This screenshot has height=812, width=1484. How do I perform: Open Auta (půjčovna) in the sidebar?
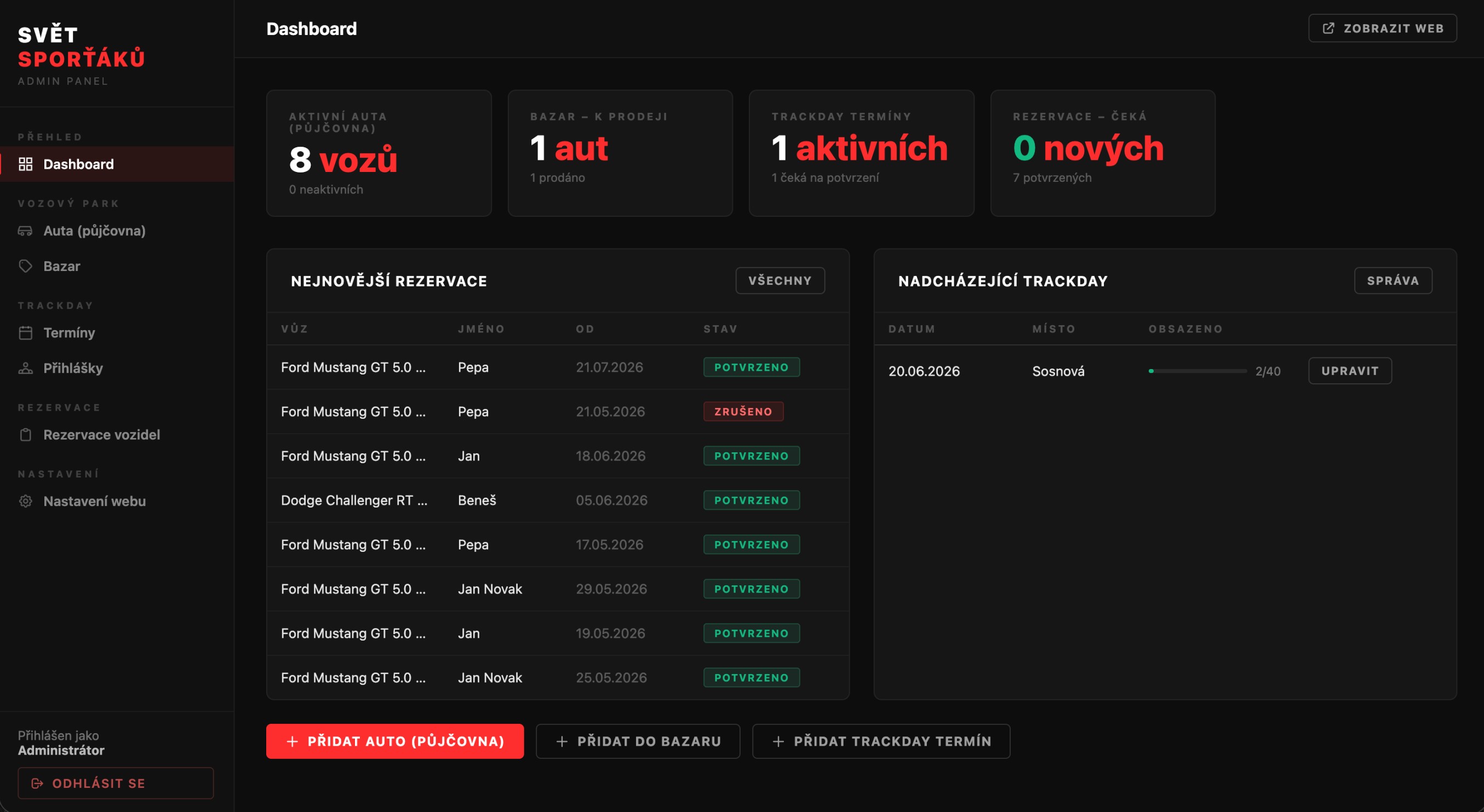tap(117, 231)
